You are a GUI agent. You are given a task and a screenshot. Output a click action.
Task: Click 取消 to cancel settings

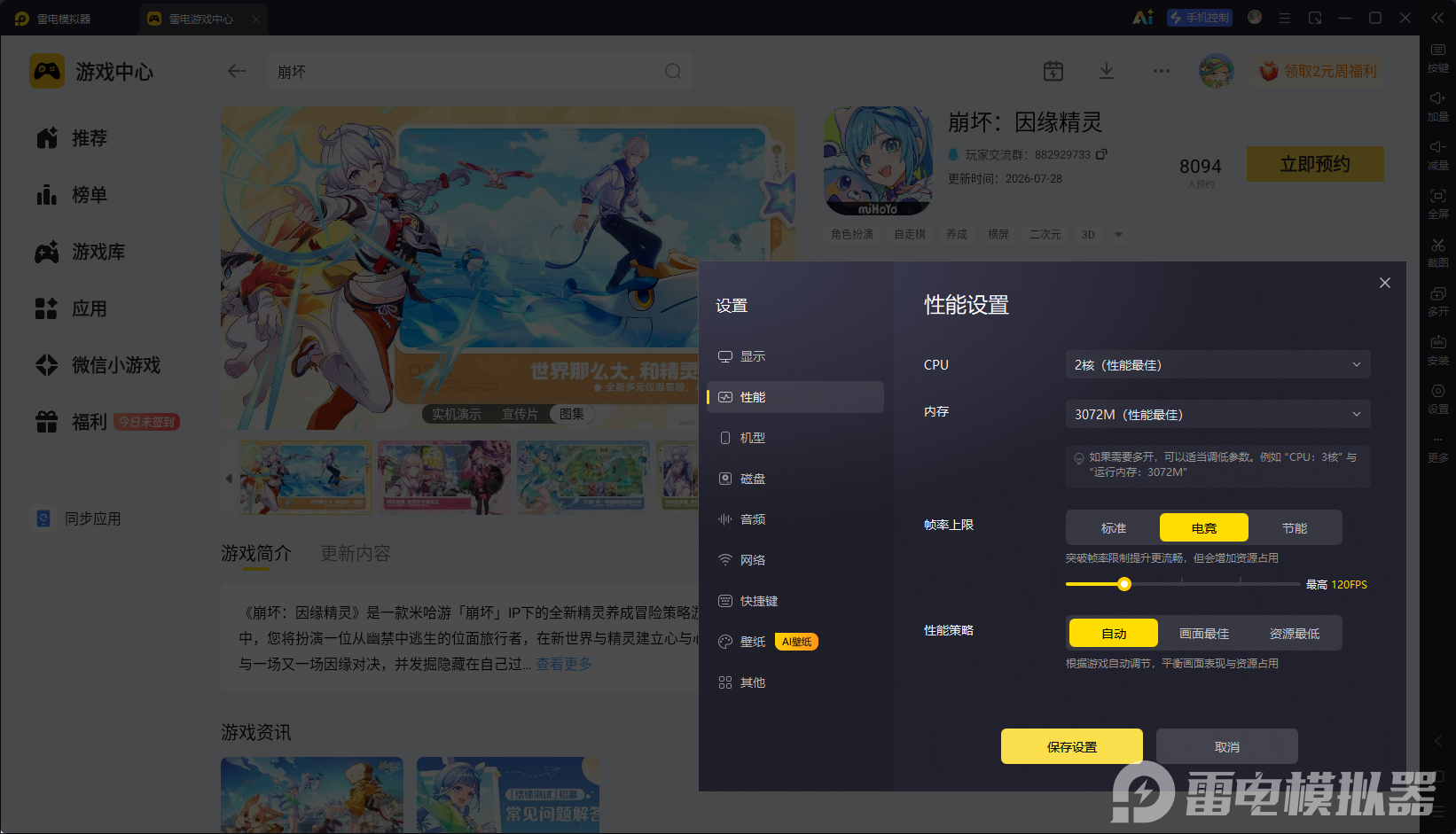coord(1227,747)
